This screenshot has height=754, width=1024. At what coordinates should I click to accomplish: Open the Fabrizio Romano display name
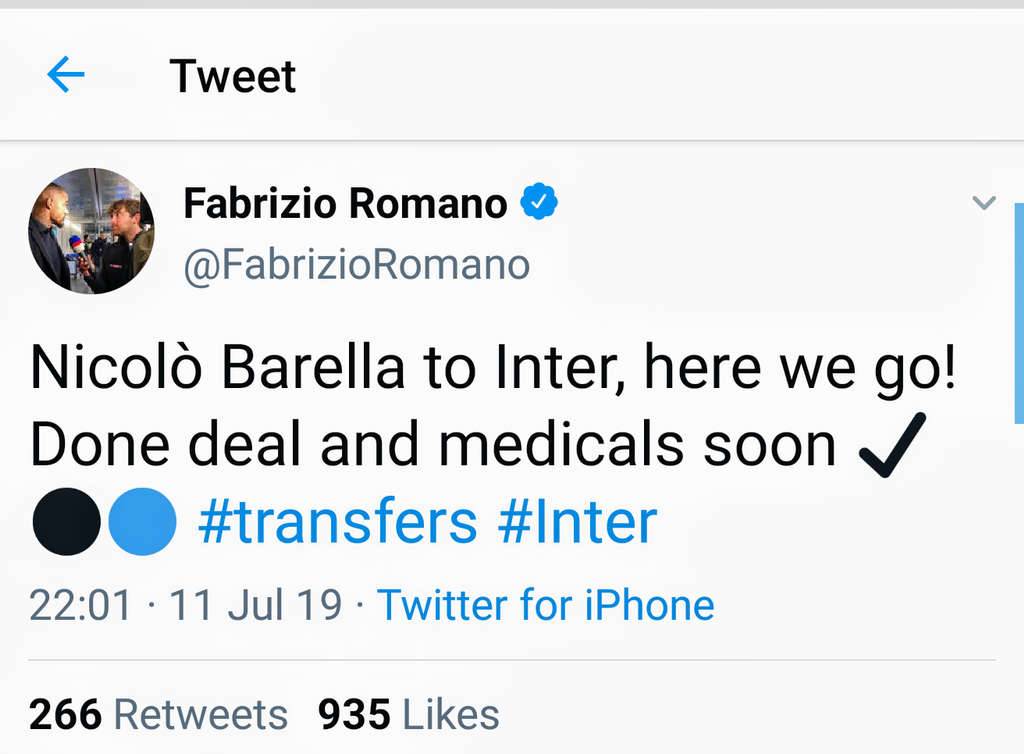345,205
